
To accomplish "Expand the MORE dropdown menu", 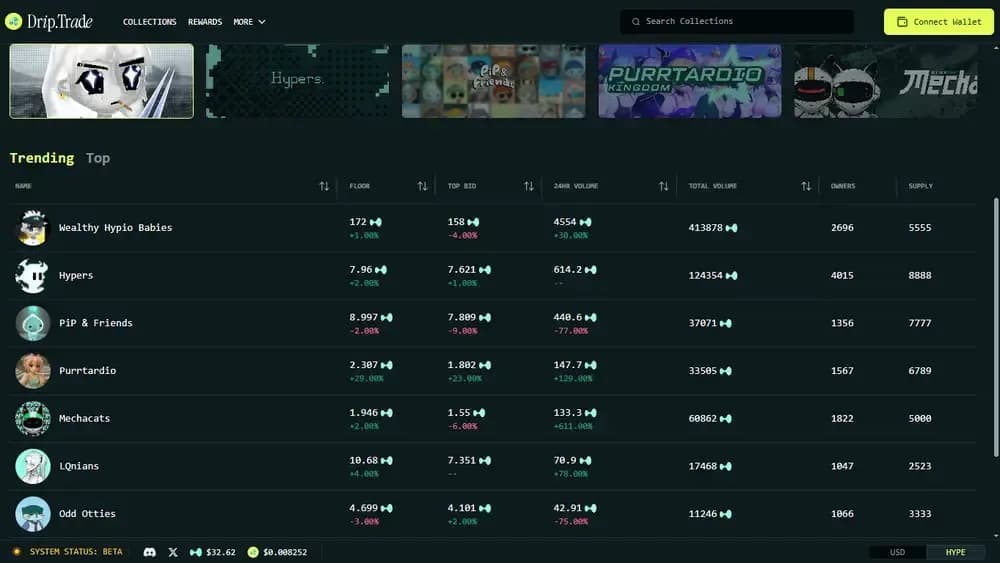I will coord(249,22).
